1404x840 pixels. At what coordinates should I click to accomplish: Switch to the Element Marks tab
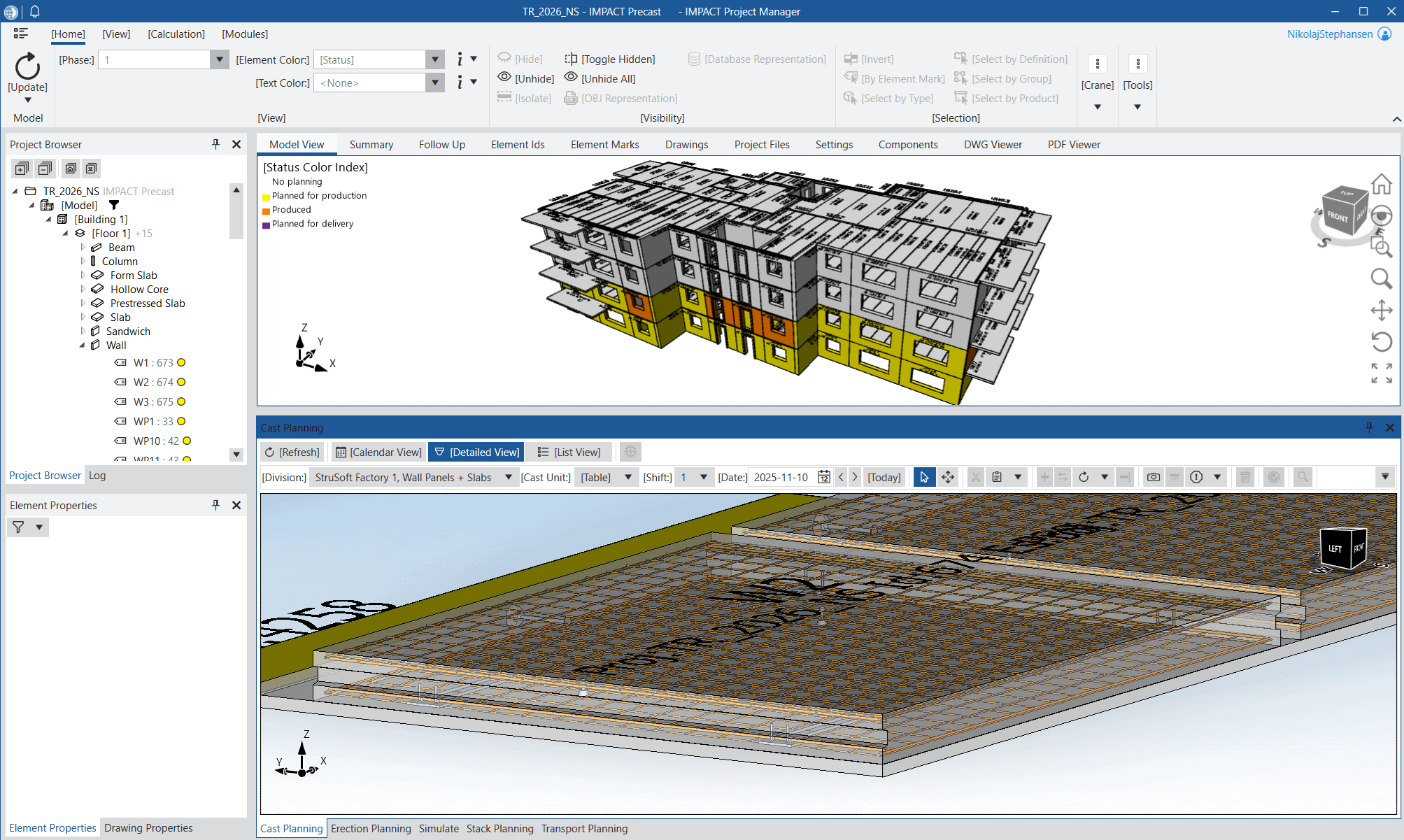click(604, 145)
